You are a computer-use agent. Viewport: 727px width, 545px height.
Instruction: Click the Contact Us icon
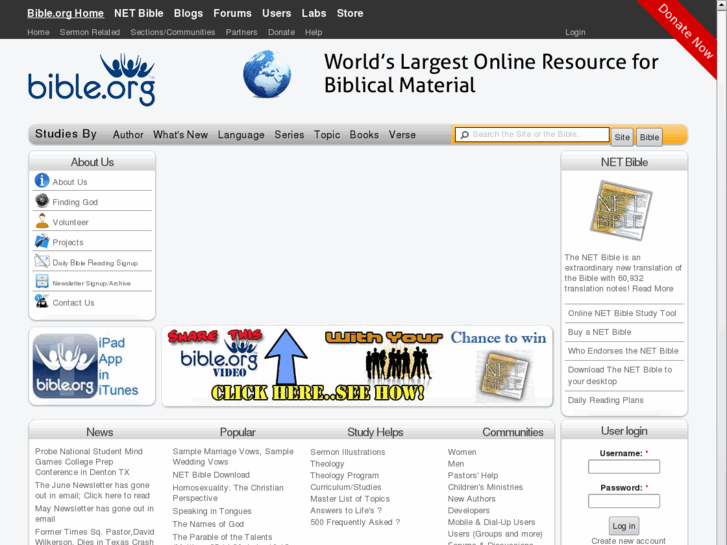tap(42, 301)
